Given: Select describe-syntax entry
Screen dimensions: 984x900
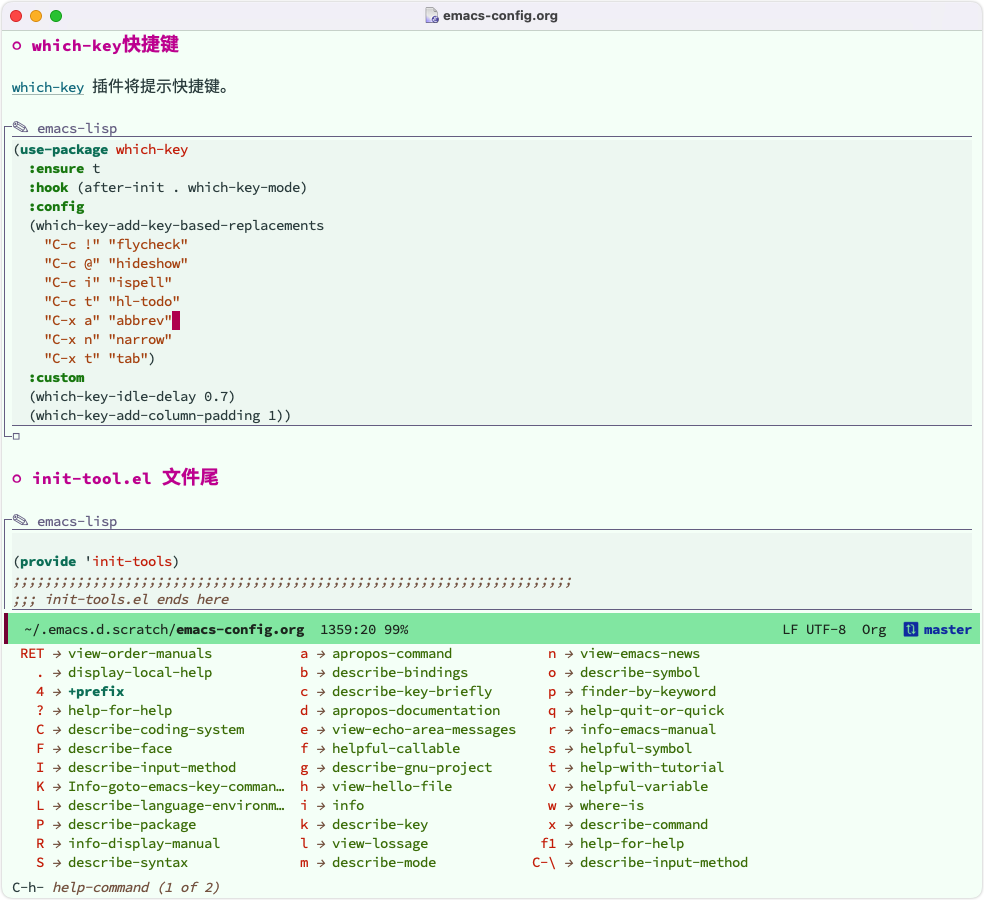Looking at the screenshot, I should [128, 862].
